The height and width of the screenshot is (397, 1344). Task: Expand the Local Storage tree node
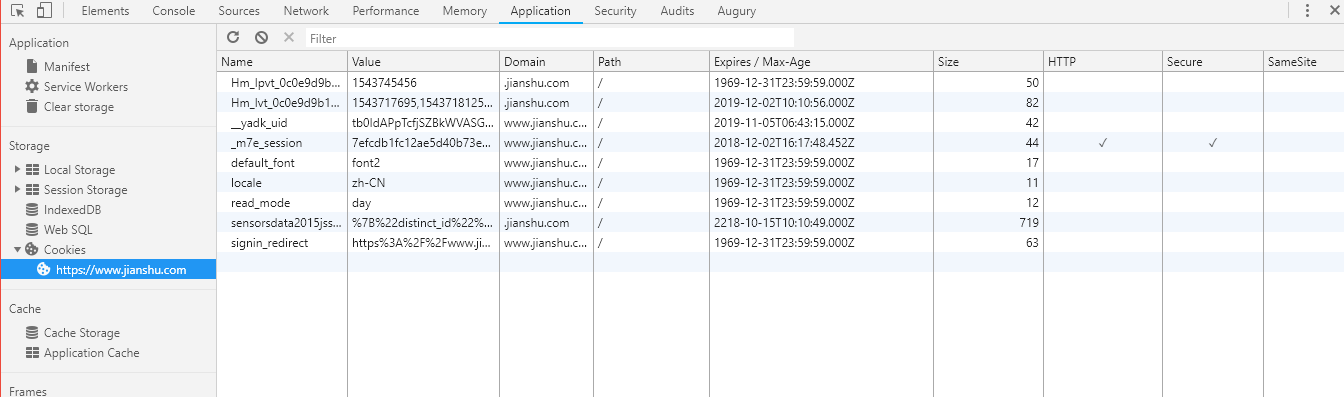pyautogui.click(x=18, y=170)
